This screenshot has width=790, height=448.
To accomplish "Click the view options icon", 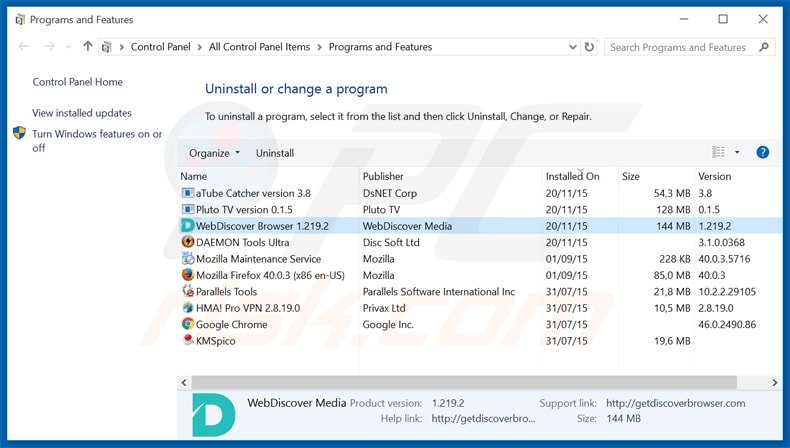I will tap(718, 153).
